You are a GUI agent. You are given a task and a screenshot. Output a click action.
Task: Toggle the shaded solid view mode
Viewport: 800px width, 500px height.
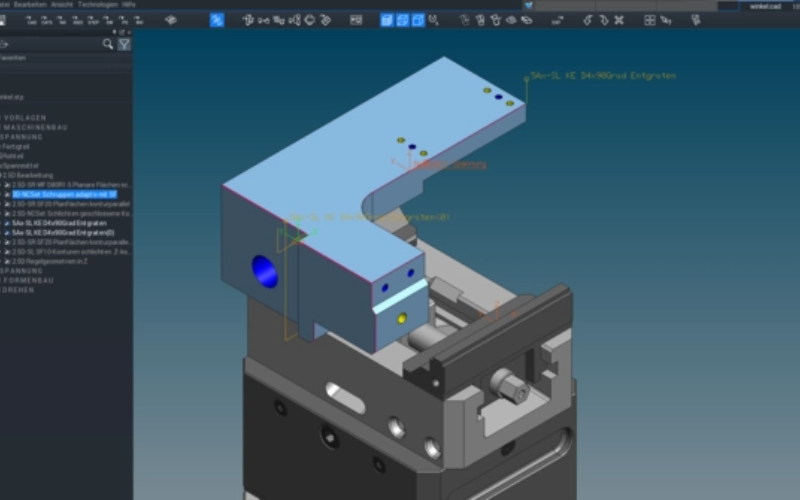(387, 20)
